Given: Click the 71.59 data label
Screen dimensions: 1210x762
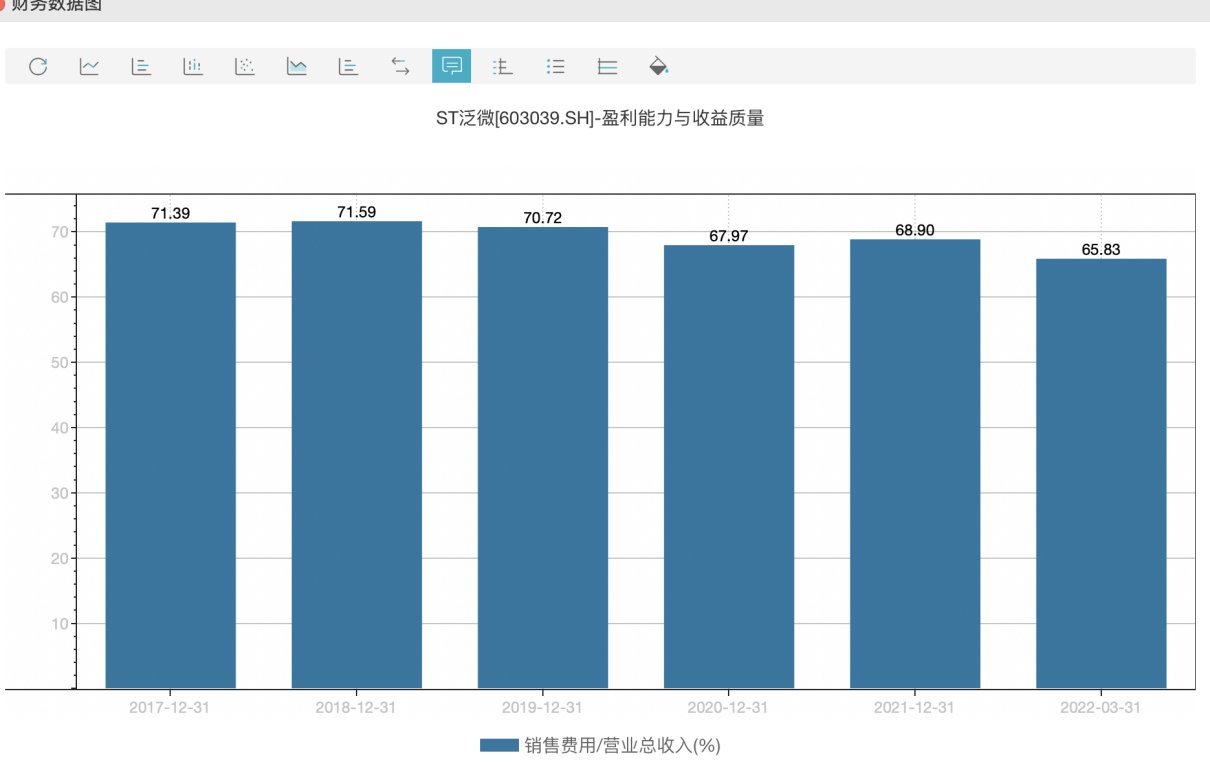Looking at the screenshot, I should pyautogui.click(x=357, y=212).
